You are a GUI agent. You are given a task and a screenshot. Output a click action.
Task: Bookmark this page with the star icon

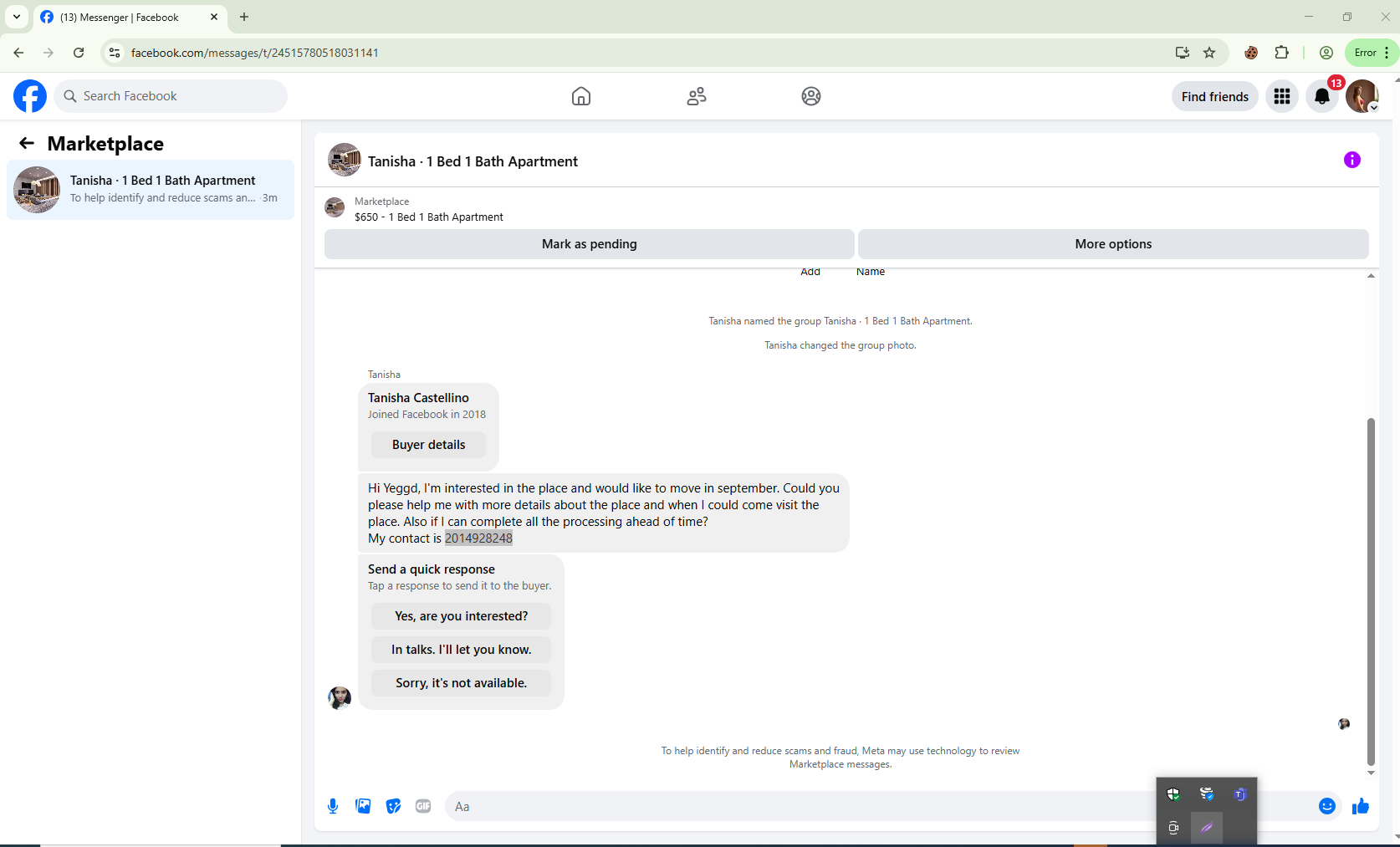coord(1209,53)
